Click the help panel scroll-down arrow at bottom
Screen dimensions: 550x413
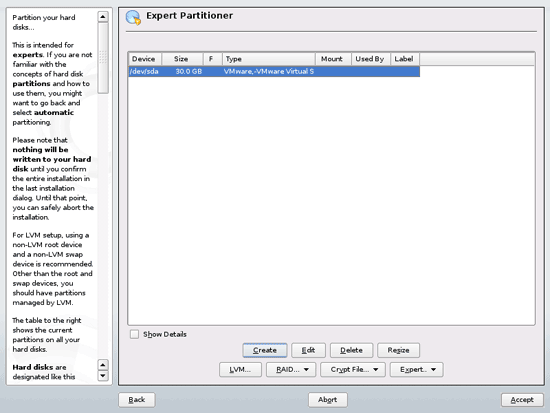point(103,376)
